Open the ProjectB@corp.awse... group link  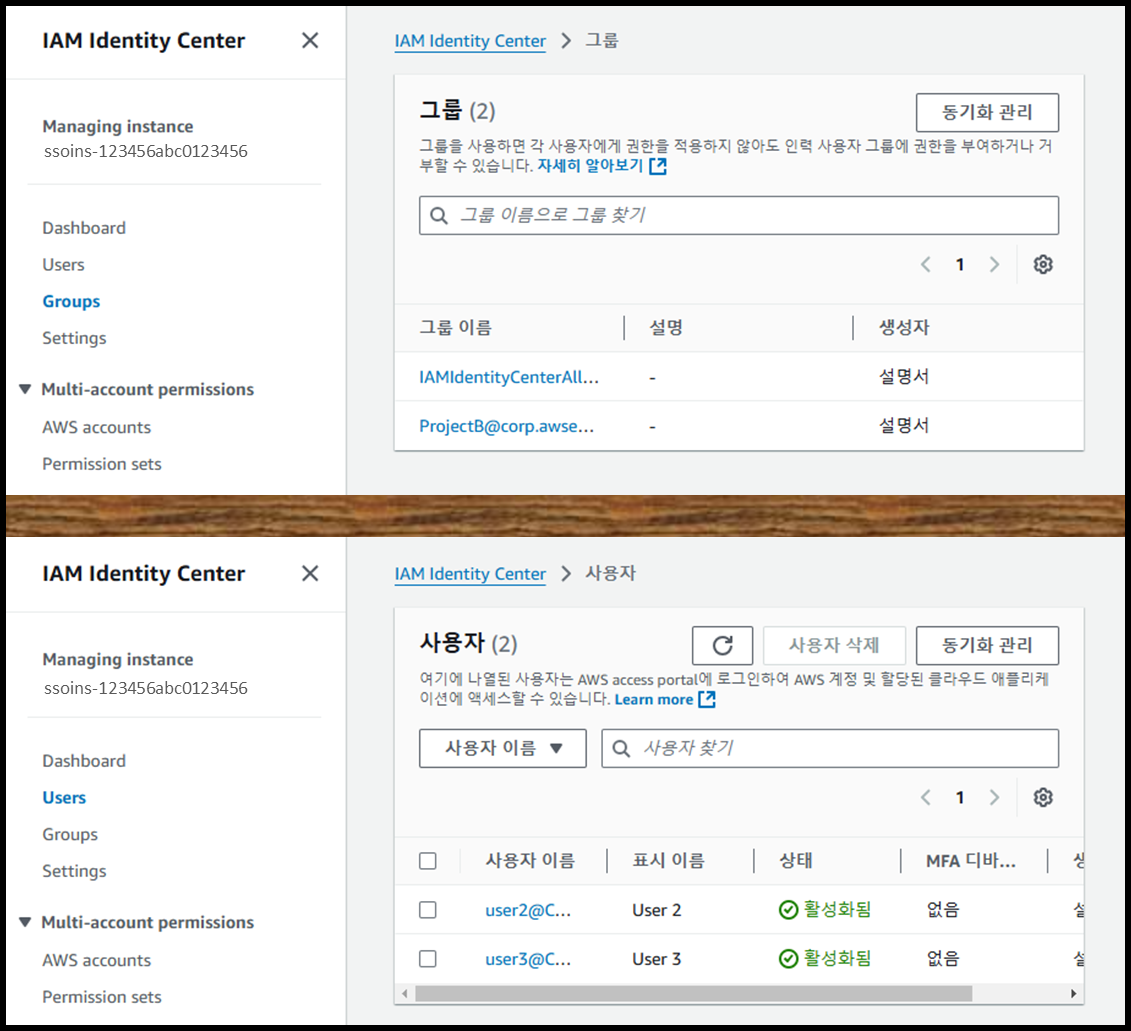pos(506,426)
